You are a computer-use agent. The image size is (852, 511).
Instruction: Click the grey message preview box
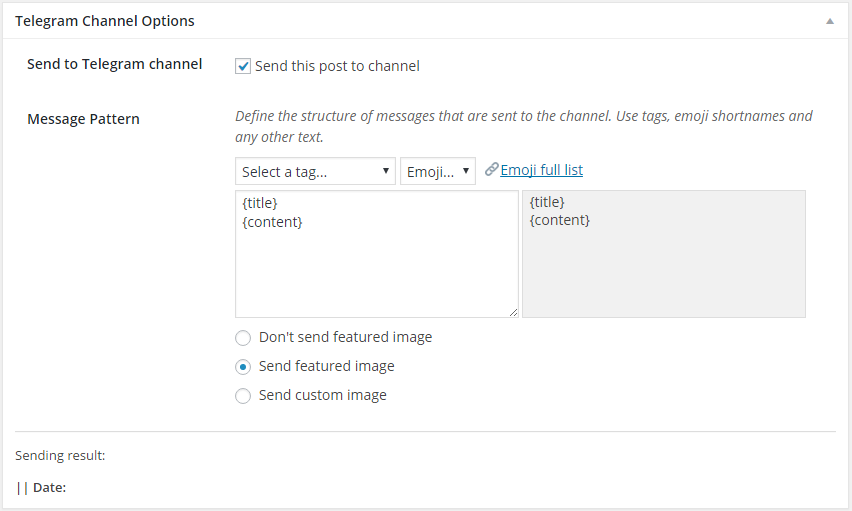point(663,254)
